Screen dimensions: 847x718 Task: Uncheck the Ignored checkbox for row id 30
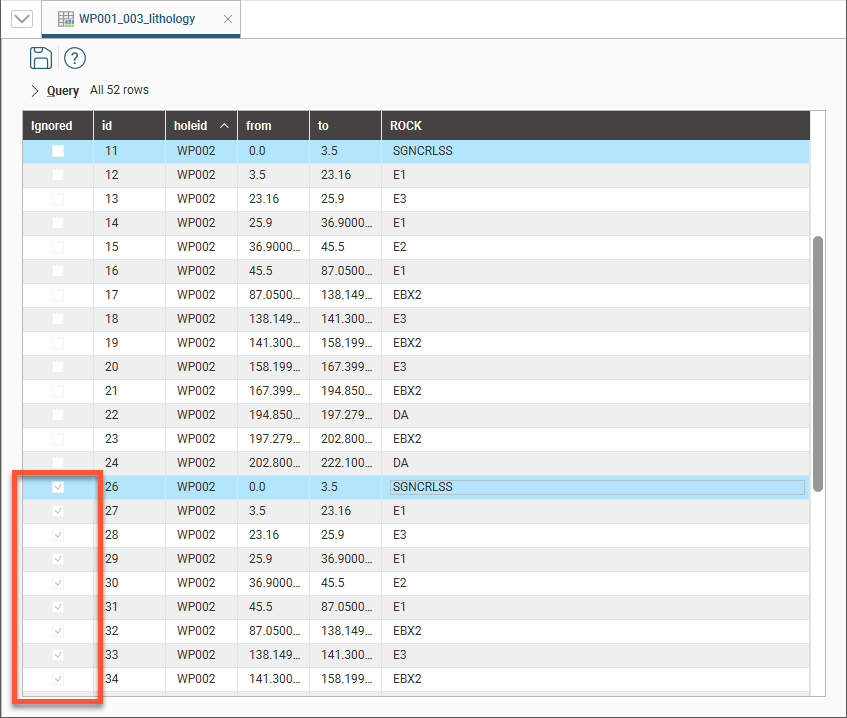(x=58, y=583)
